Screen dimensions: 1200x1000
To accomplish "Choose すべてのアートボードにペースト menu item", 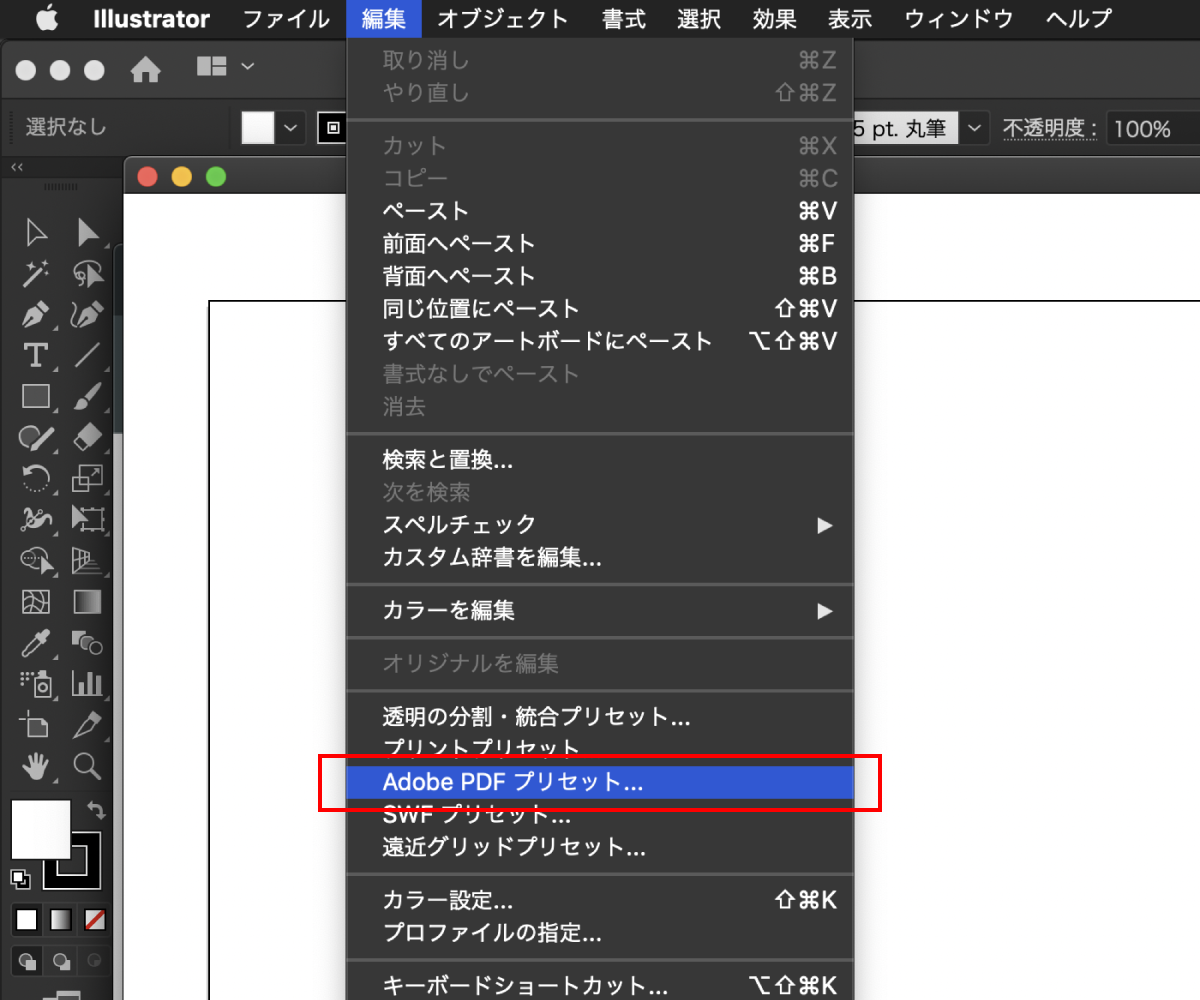I will point(599,341).
